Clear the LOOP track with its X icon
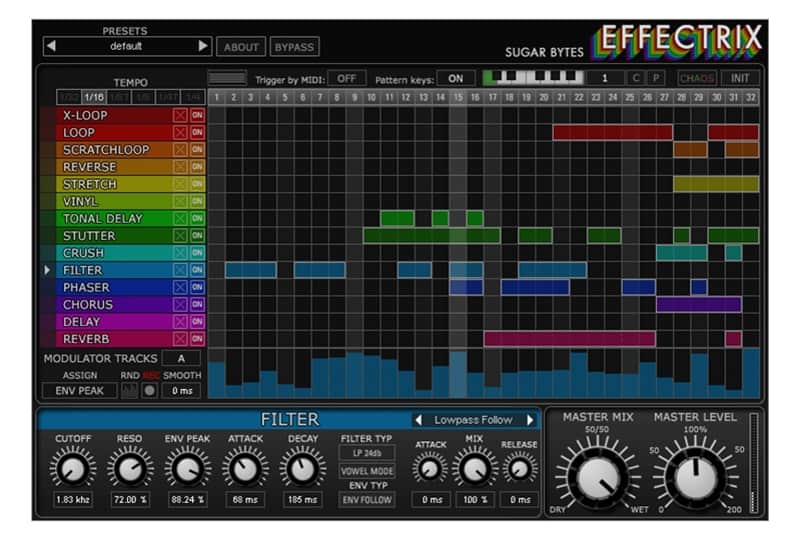 click(x=180, y=133)
